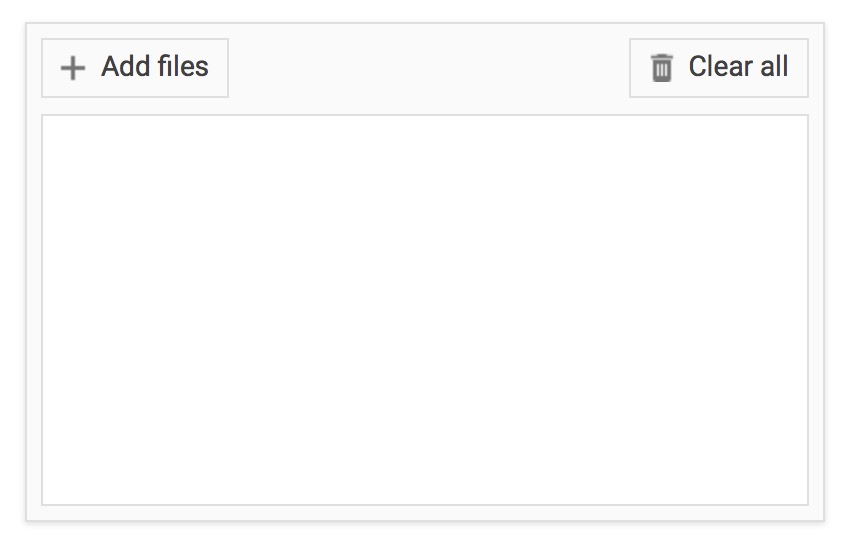This screenshot has height=550, width=850.
Task: Empty the file queue using Clear all
Action: [x=718, y=68]
